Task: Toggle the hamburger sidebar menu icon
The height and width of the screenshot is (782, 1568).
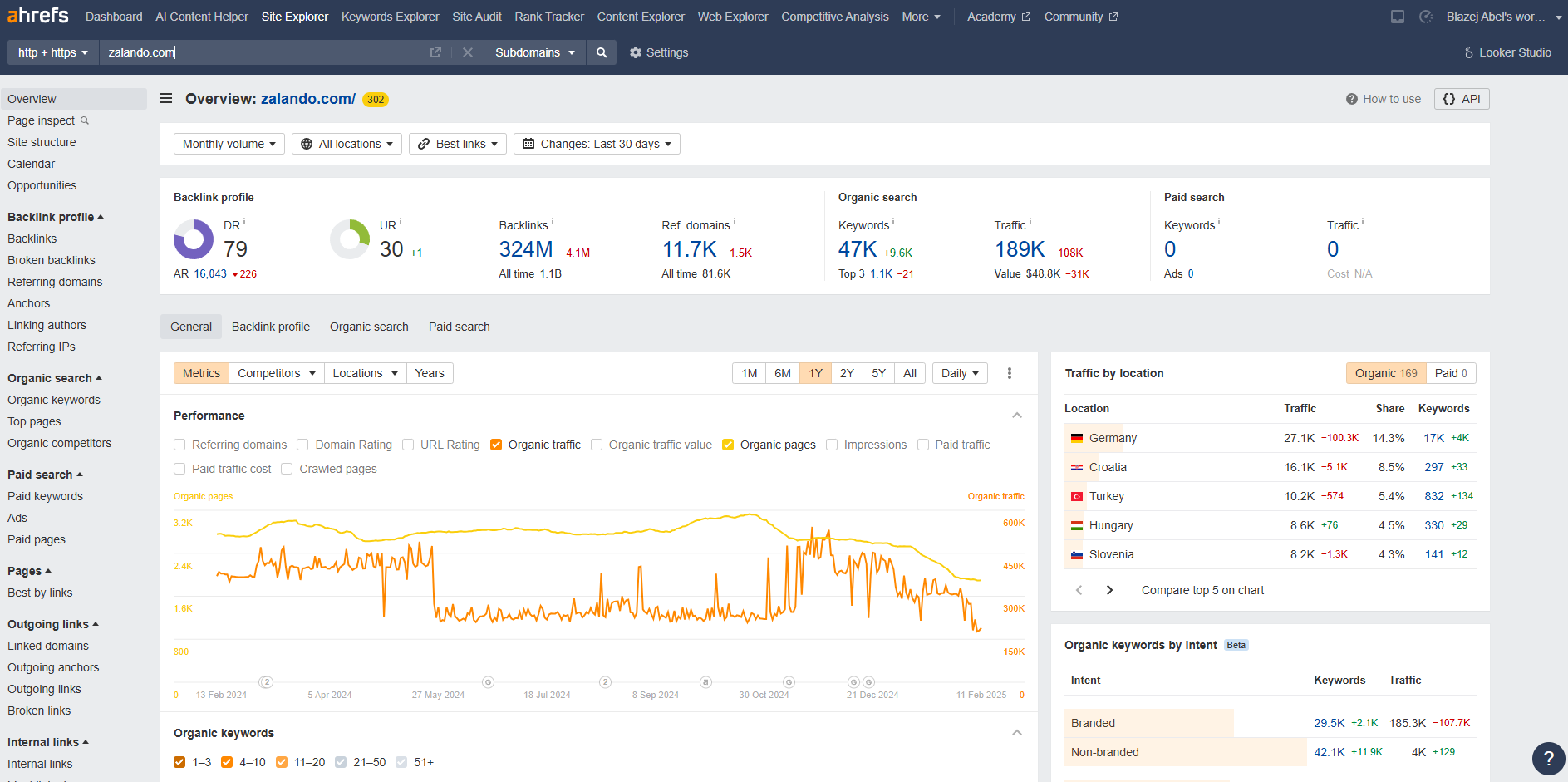Action: pos(166,98)
